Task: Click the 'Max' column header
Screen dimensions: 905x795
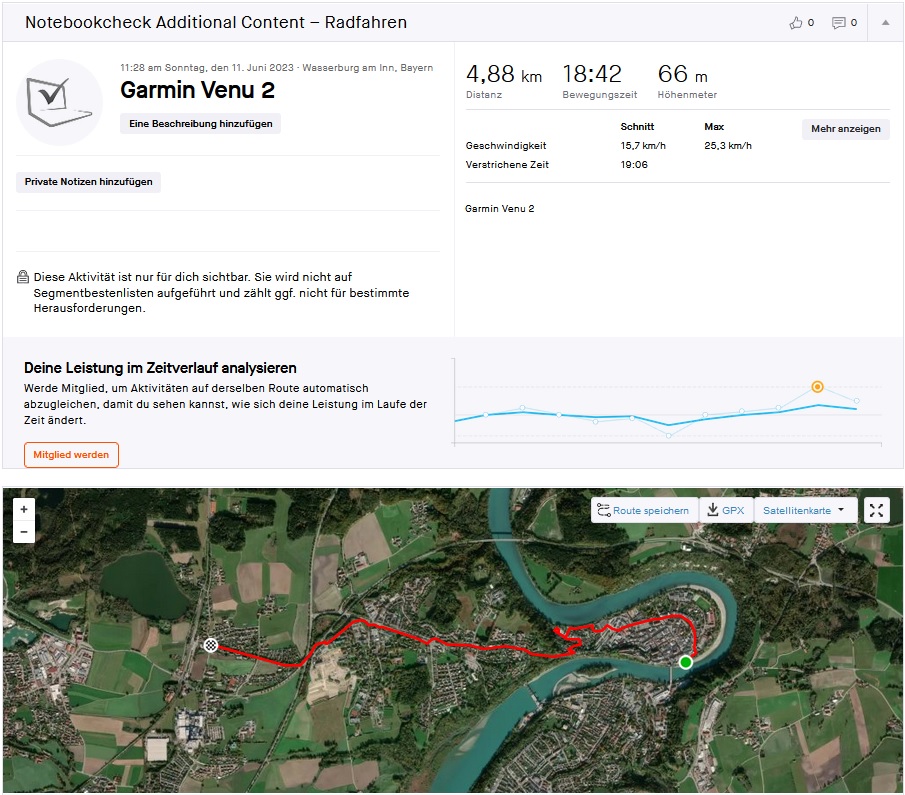Action: pos(714,126)
